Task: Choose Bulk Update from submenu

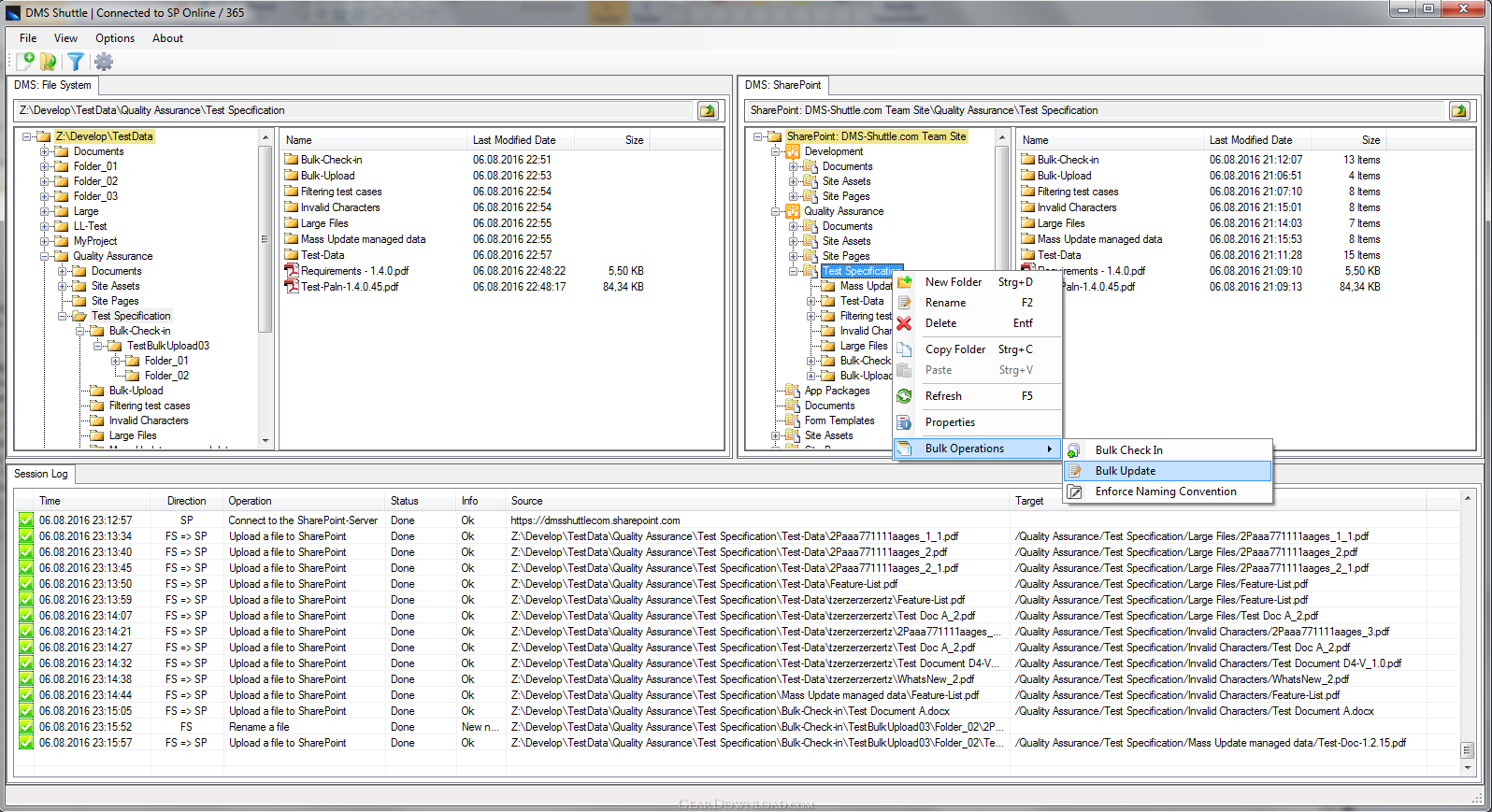Action: pos(1168,471)
